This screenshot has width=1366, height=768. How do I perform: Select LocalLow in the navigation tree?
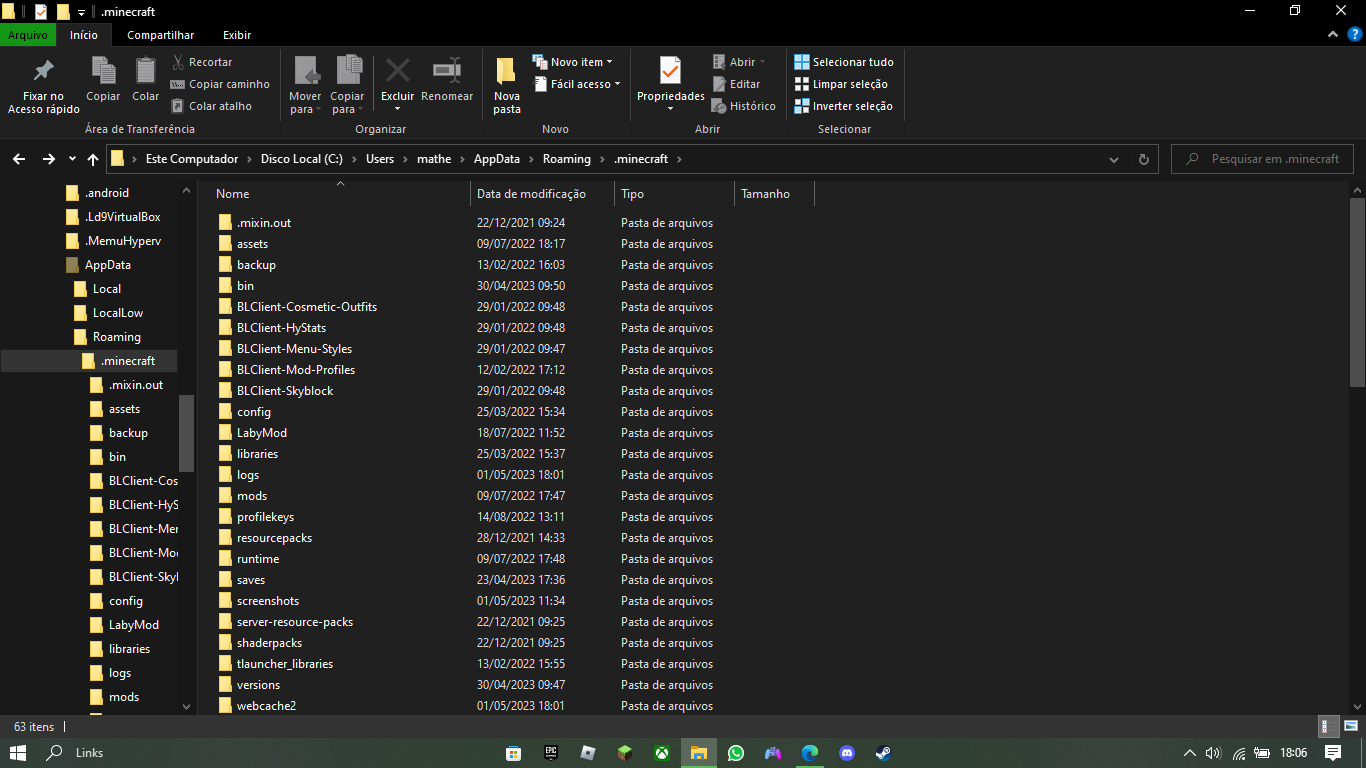(118, 313)
